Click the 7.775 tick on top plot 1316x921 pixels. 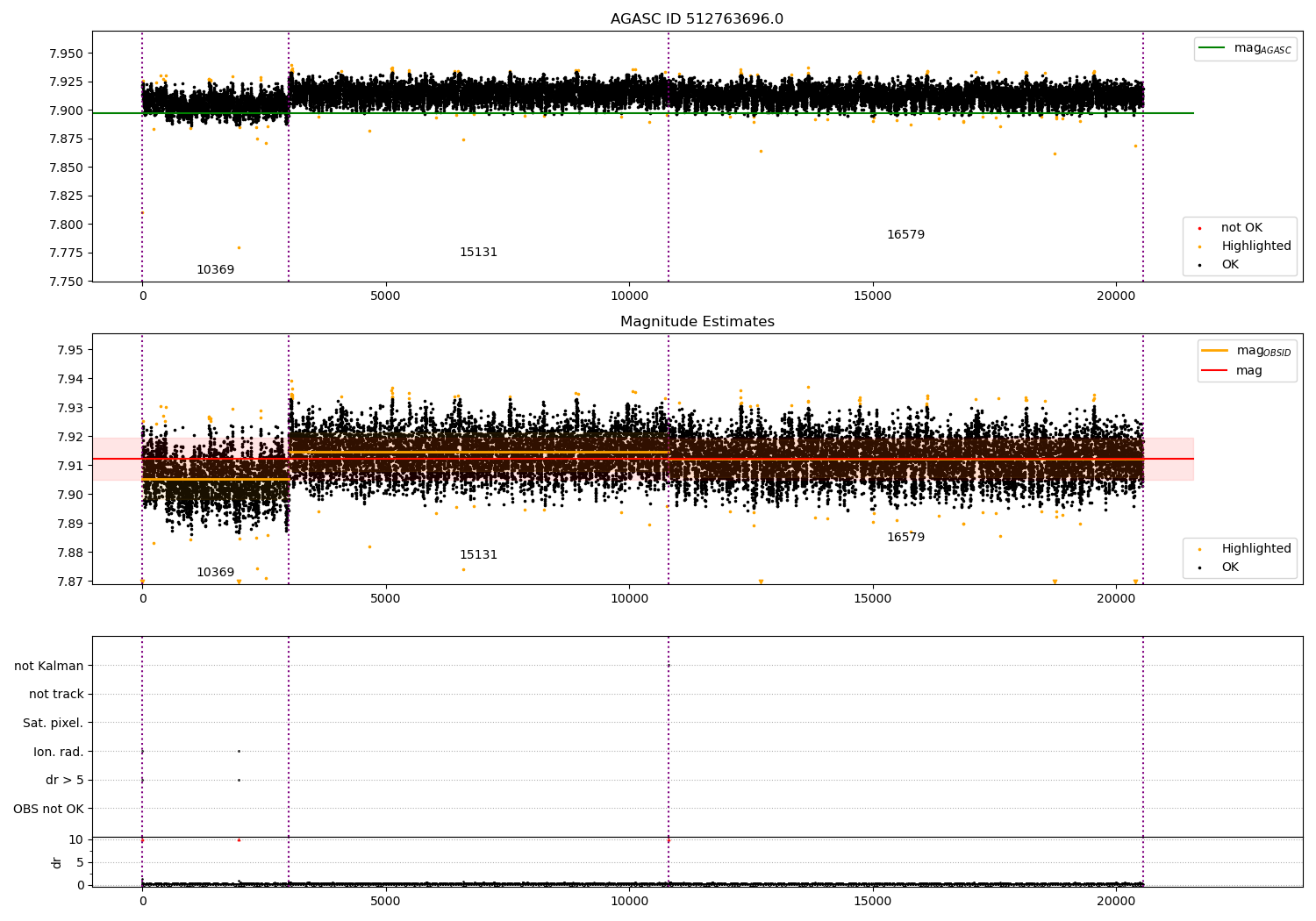pos(66,253)
